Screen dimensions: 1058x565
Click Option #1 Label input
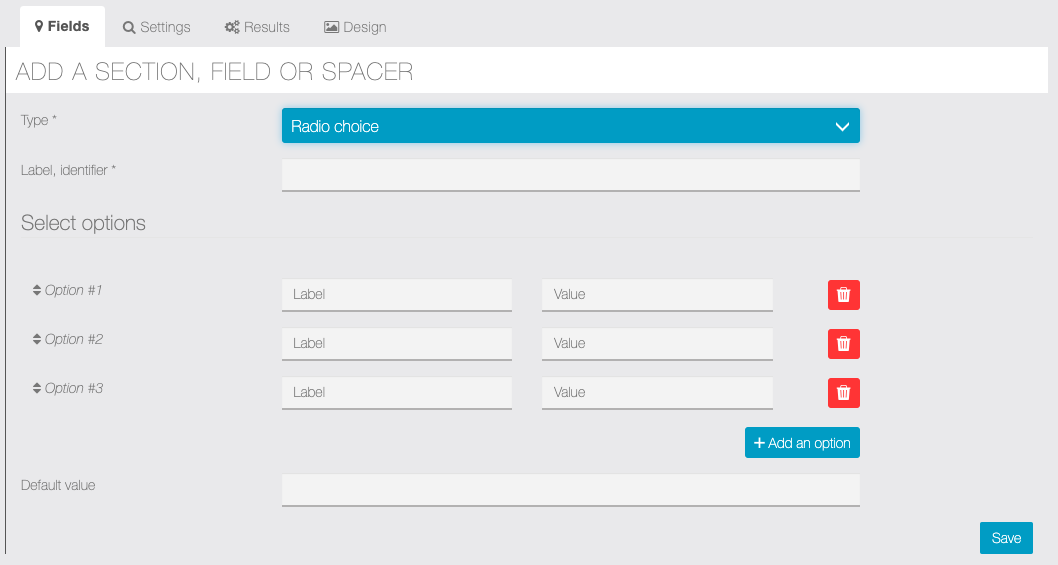pyautogui.click(x=396, y=295)
